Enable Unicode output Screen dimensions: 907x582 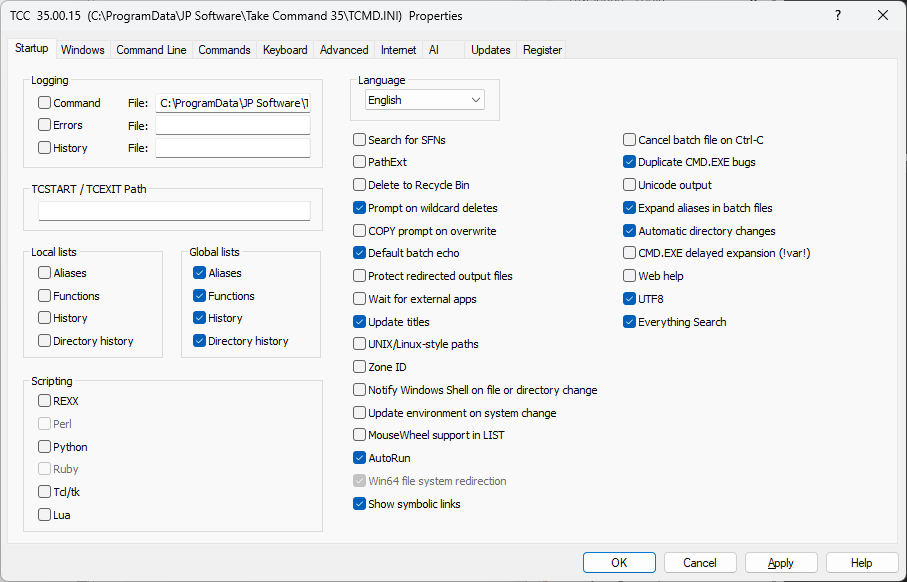point(629,185)
